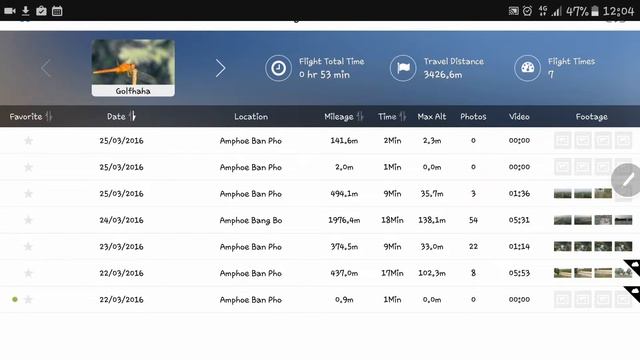This screenshot has height=360, width=640.
Task: Open the calendar status bar notification
Action: click(x=57, y=11)
